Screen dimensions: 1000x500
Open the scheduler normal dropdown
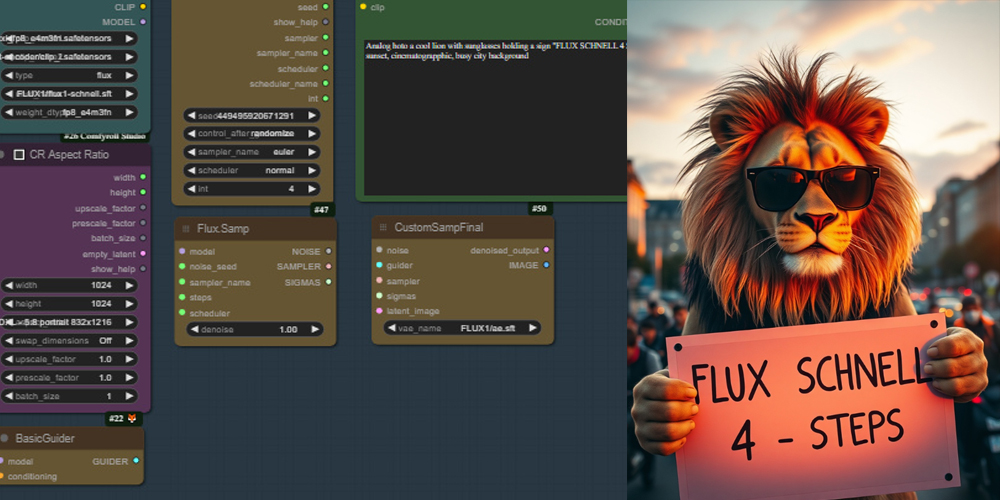tap(252, 170)
